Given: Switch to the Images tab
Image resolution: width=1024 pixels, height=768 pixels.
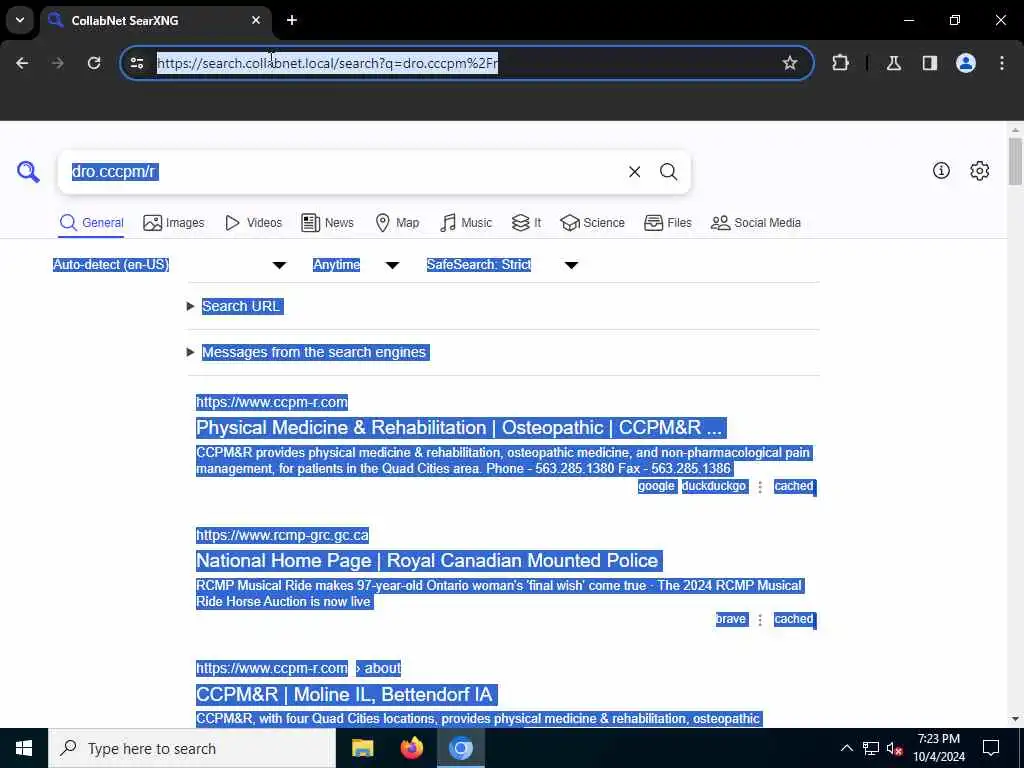Looking at the screenshot, I should (174, 223).
